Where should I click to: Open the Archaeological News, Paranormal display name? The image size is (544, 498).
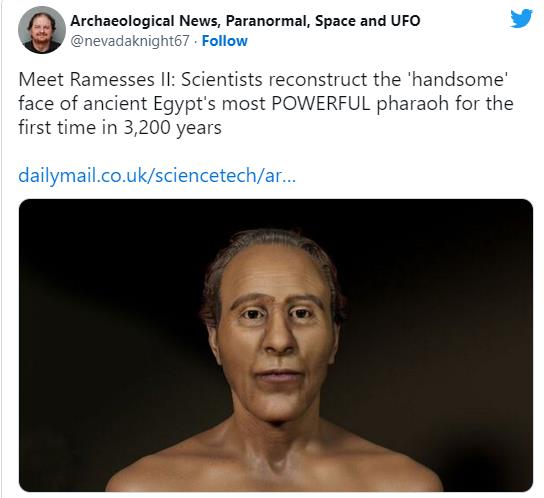[245, 21]
